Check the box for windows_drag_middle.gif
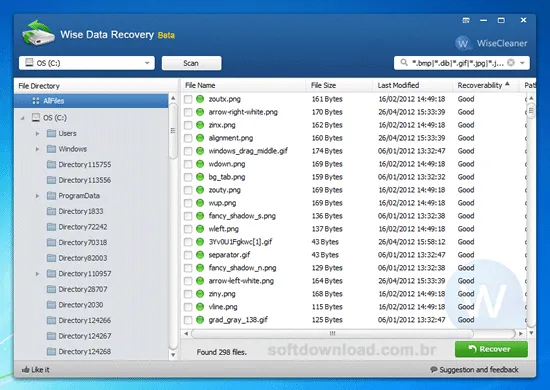Image resolution: width=550 pixels, height=390 pixels. coord(188,151)
